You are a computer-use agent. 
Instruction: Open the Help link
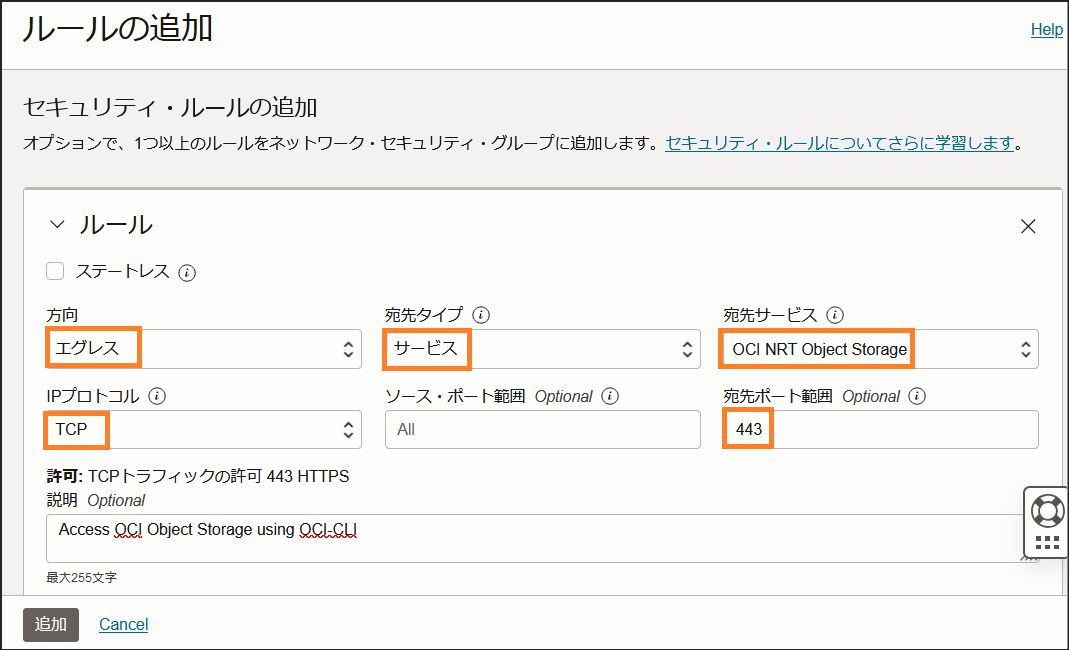click(1047, 29)
